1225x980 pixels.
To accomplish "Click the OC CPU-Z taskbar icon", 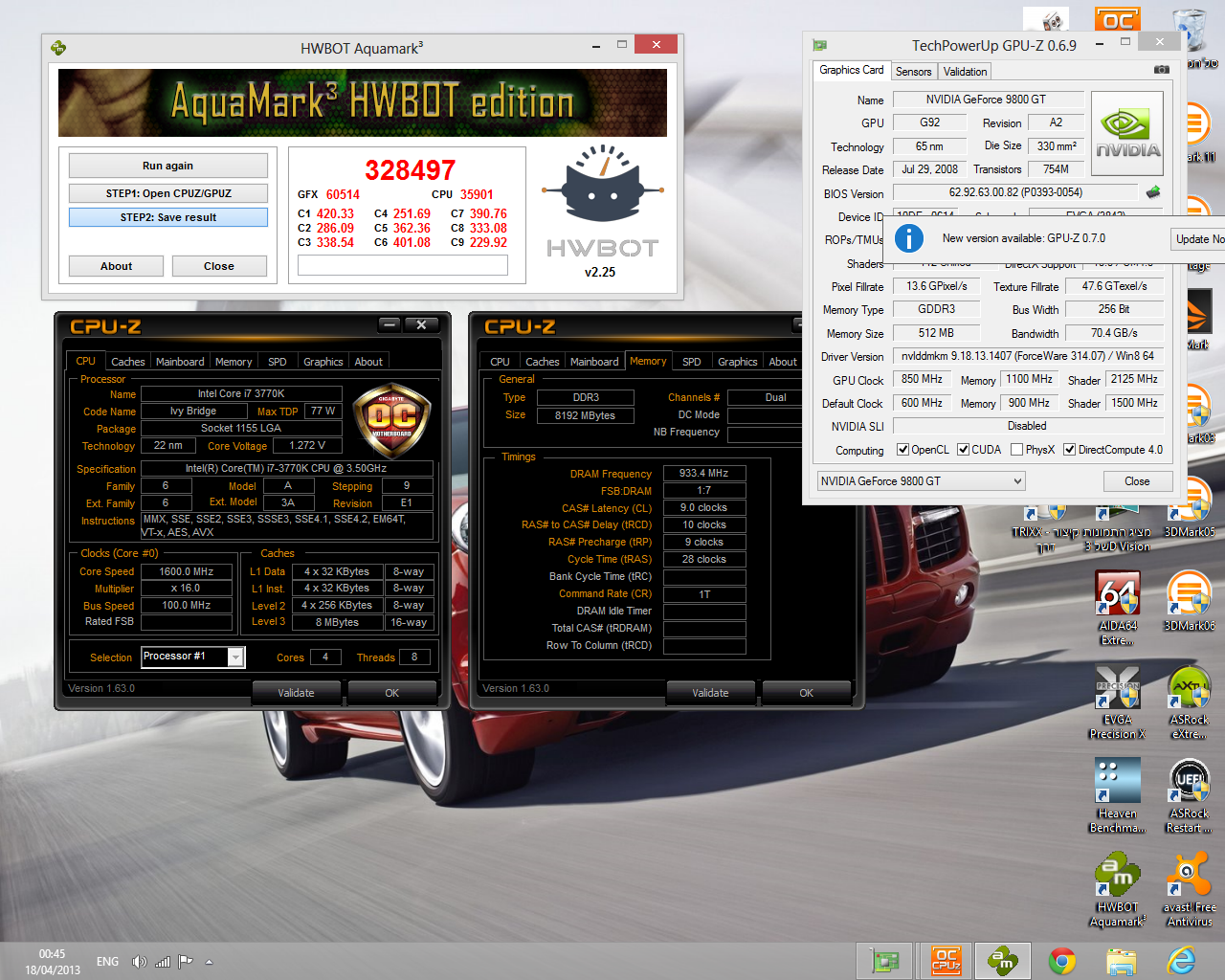I will [946, 961].
